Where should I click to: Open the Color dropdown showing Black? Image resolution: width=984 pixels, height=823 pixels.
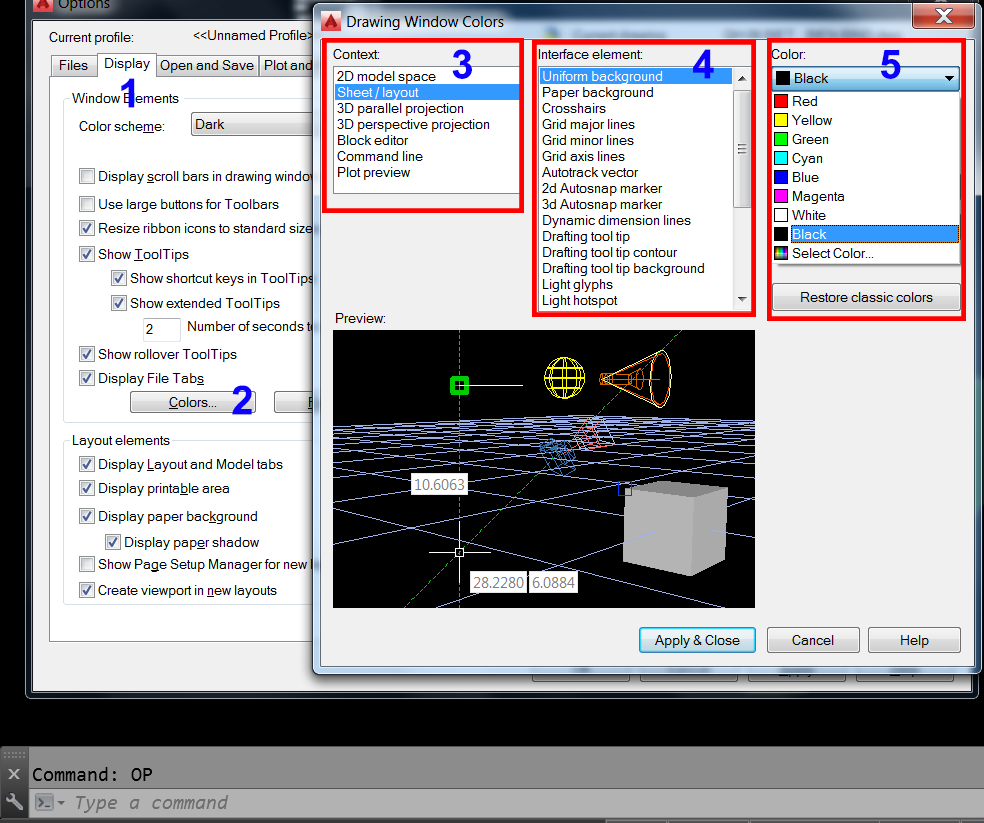pos(951,78)
